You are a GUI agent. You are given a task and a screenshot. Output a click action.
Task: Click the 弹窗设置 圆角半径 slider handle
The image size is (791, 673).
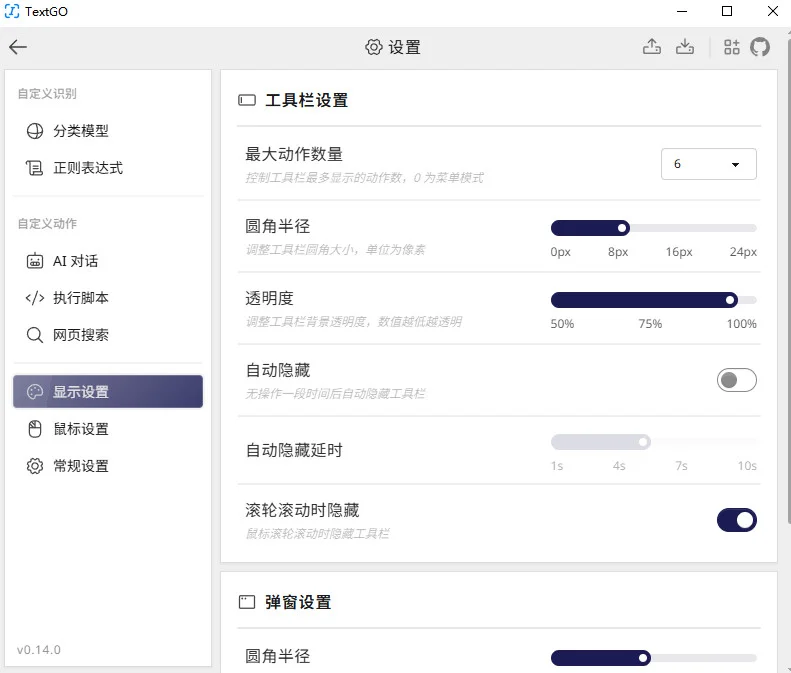(643, 658)
